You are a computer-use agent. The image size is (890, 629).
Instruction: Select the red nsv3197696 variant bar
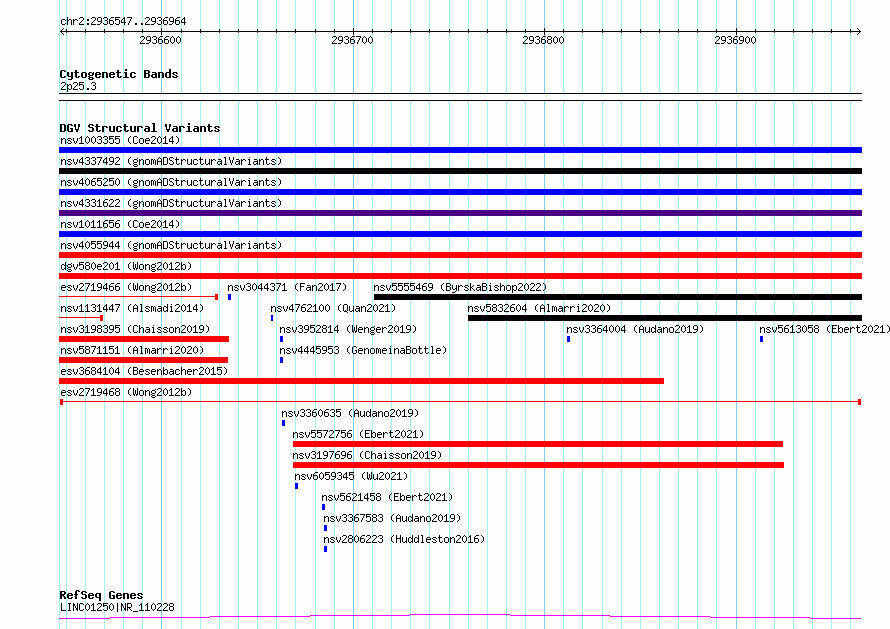point(539,465)
